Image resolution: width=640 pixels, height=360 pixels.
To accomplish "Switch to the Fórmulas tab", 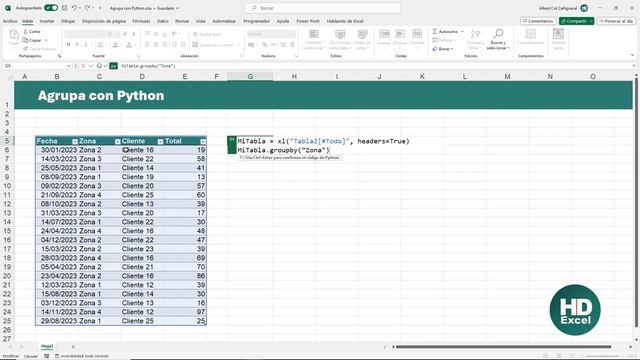I will [141, 21].
